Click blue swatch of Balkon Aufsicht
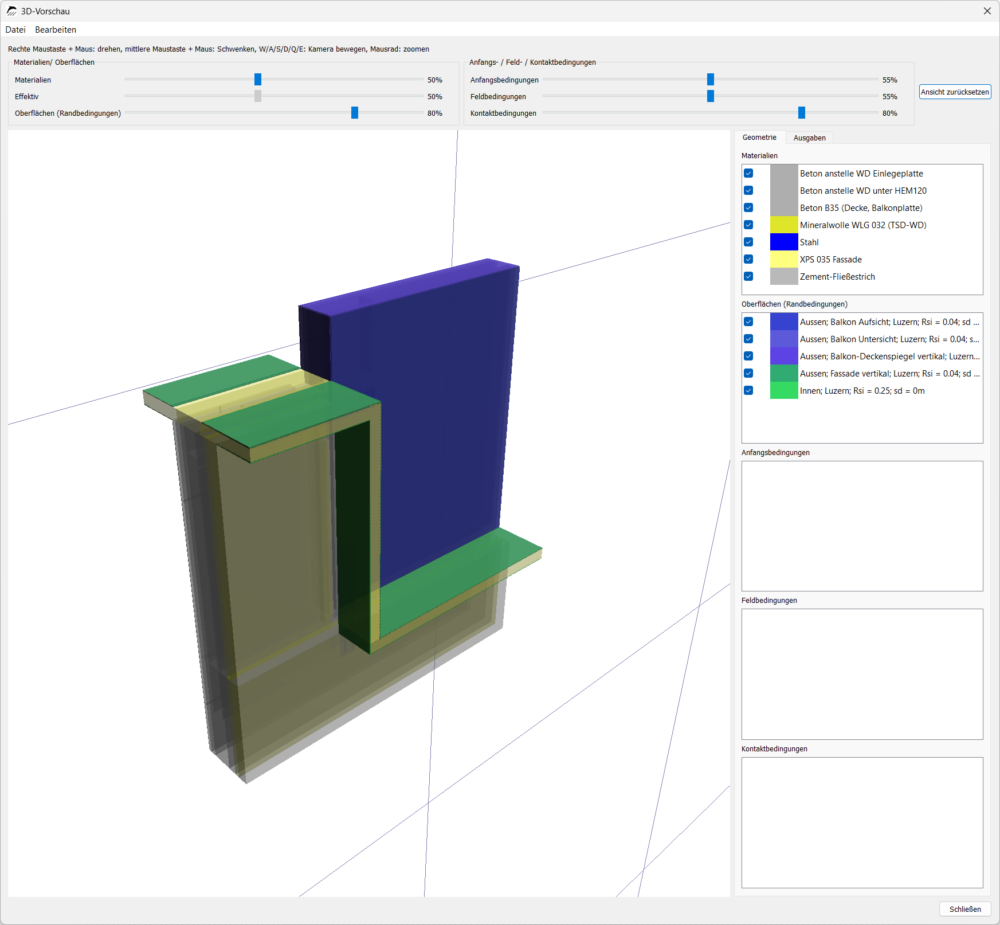1000x925 pixels. tap(784, 322)
